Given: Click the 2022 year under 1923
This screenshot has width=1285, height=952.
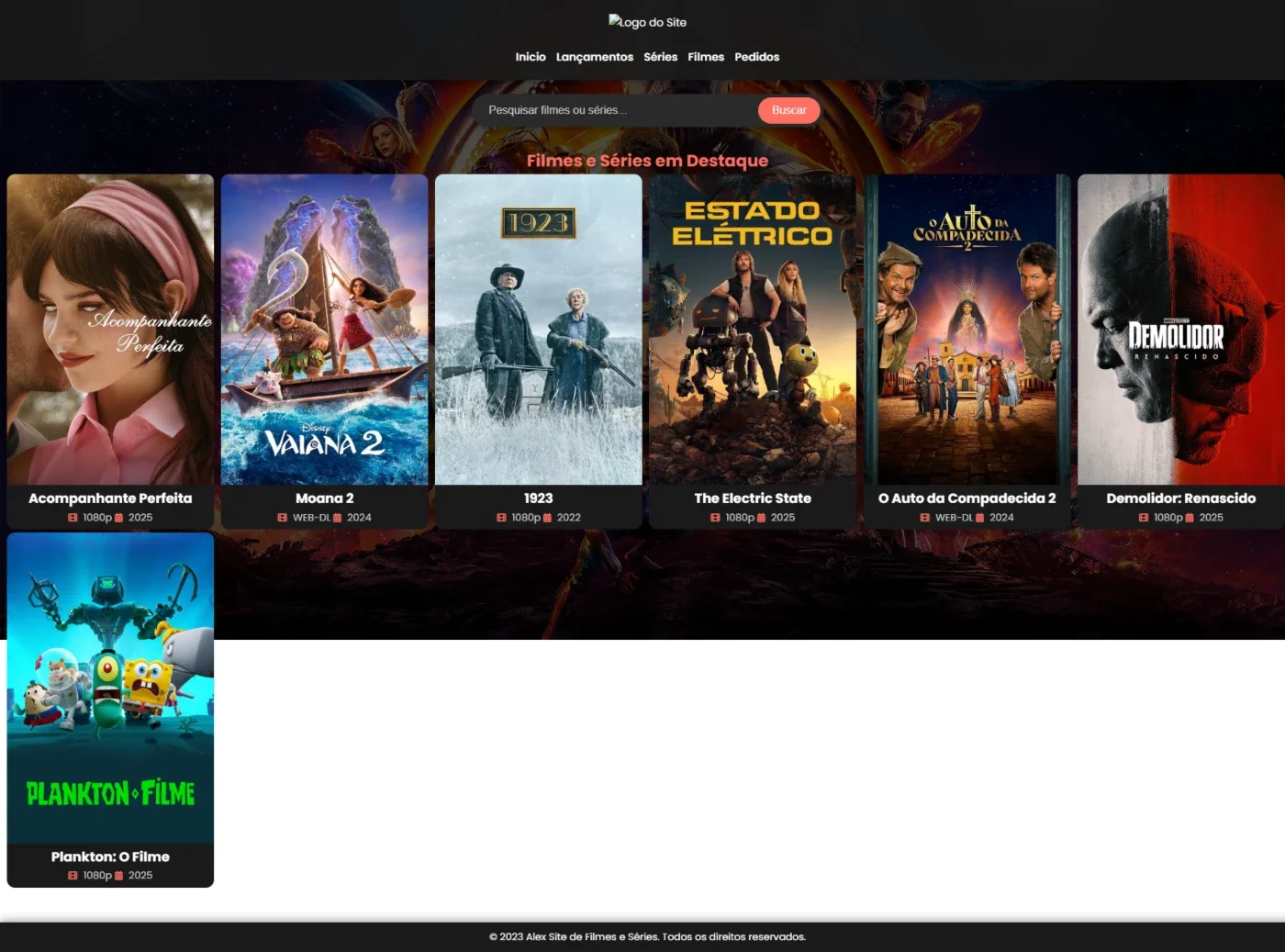Looking at the screenshot, I should click(x=569, y=518).
